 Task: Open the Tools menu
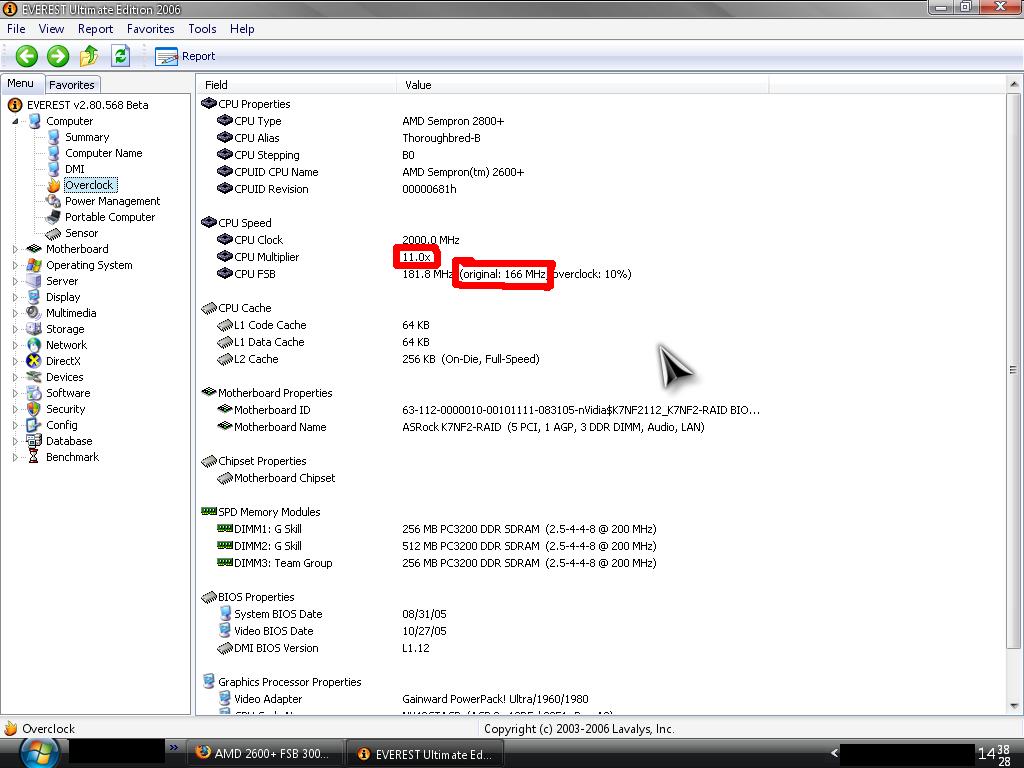click(202, 29)
